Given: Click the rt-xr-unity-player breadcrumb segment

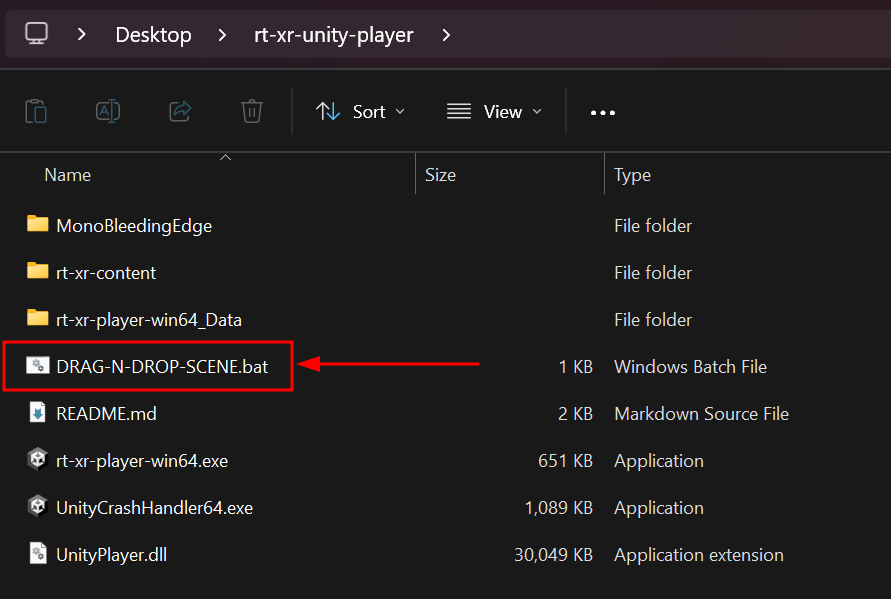Looking at the screenshot, I should tap(333, 35).
